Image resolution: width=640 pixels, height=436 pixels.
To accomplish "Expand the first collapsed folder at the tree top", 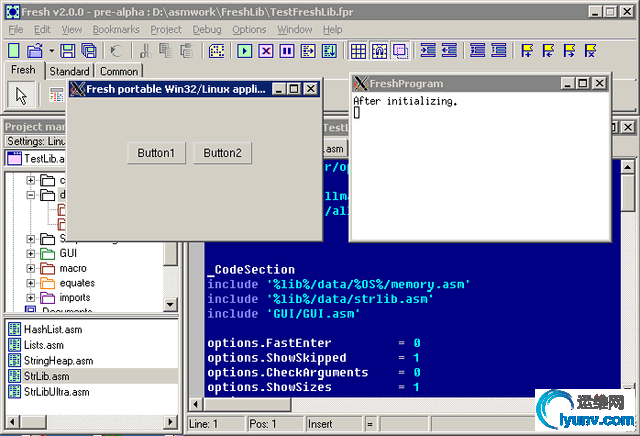I will (31, 180).
